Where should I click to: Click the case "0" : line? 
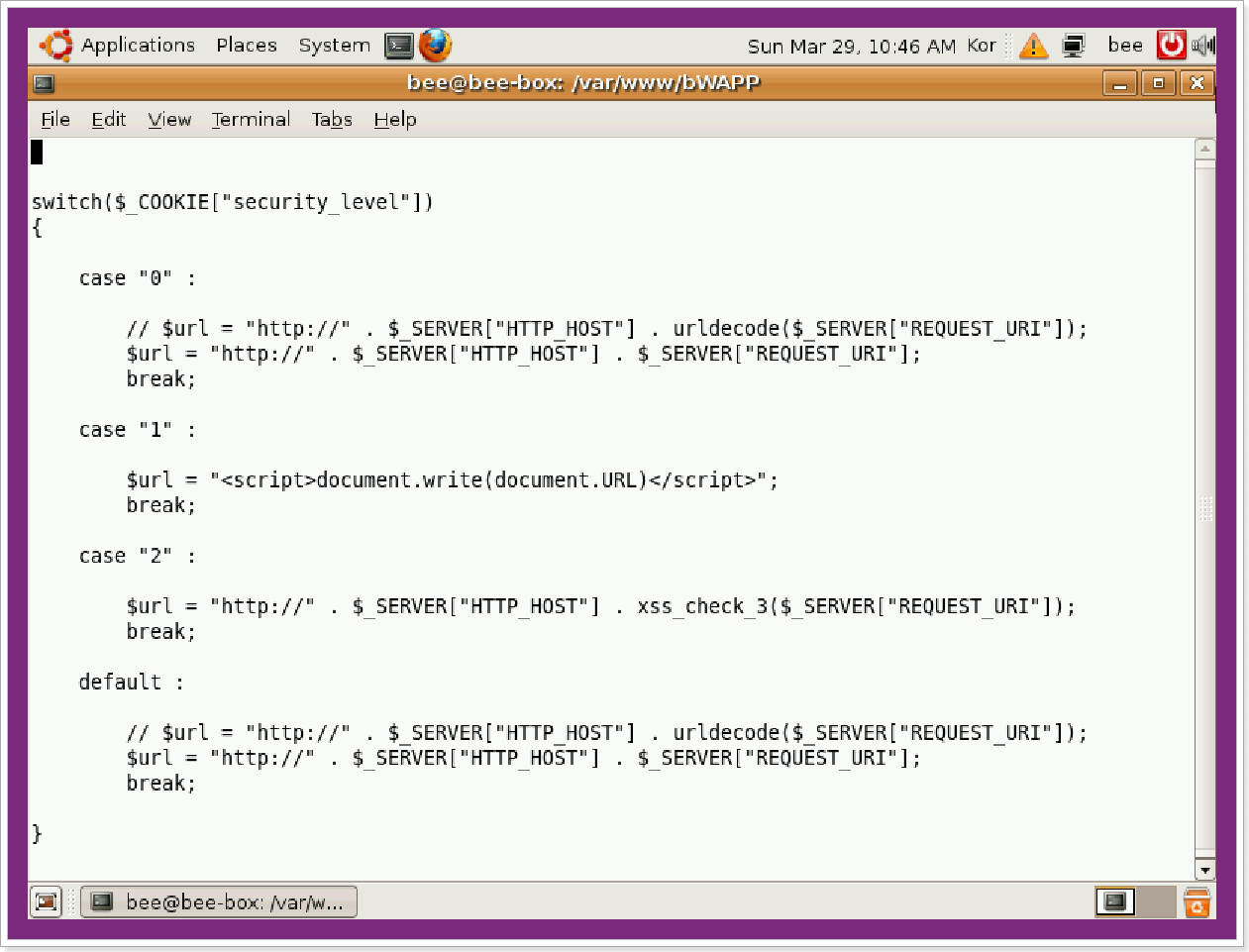pyautogui.click(x=138, y=278)
